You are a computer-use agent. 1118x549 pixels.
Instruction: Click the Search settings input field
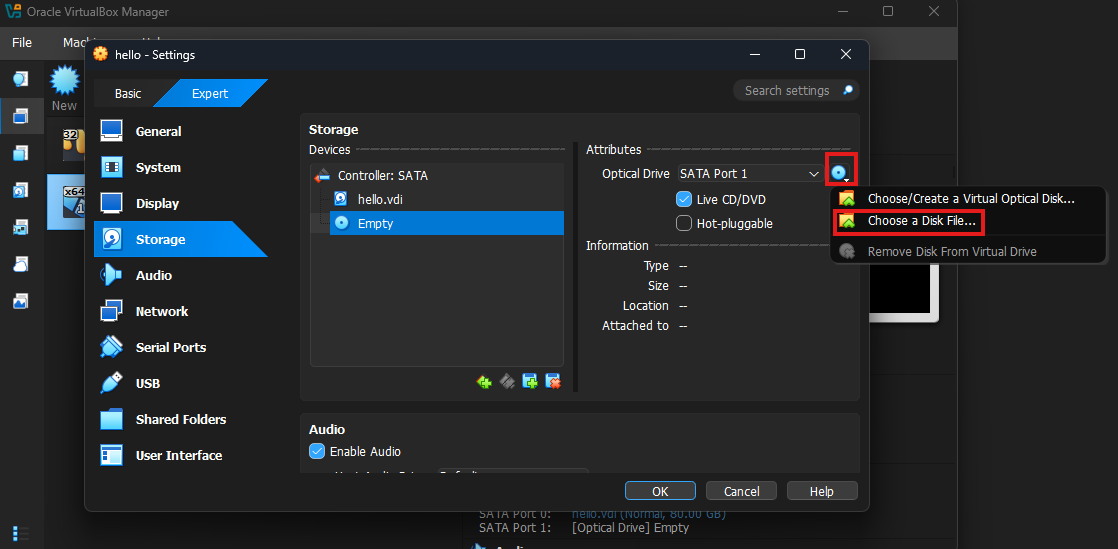[788, 91]
